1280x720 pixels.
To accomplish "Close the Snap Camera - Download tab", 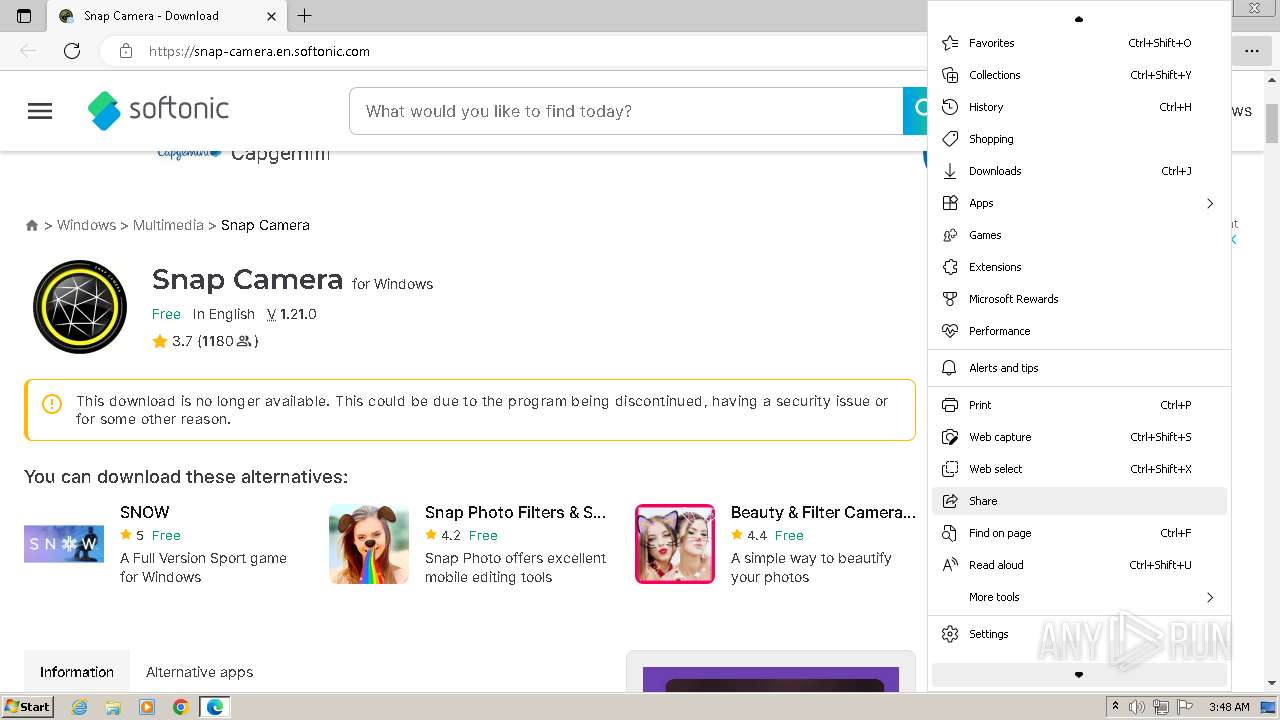I will click(x=272, y=16).
